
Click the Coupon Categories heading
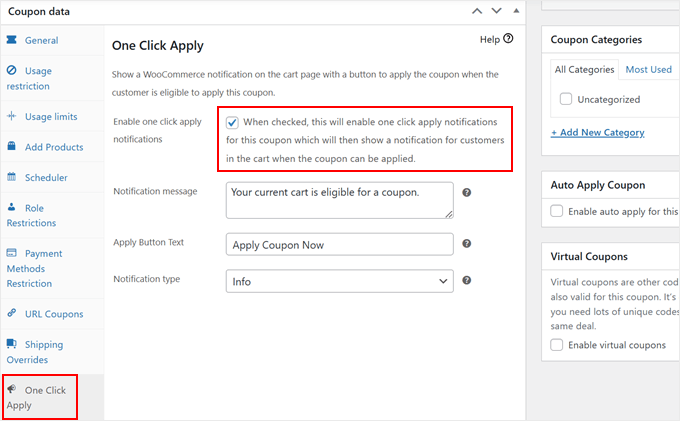tap(596, 39)
